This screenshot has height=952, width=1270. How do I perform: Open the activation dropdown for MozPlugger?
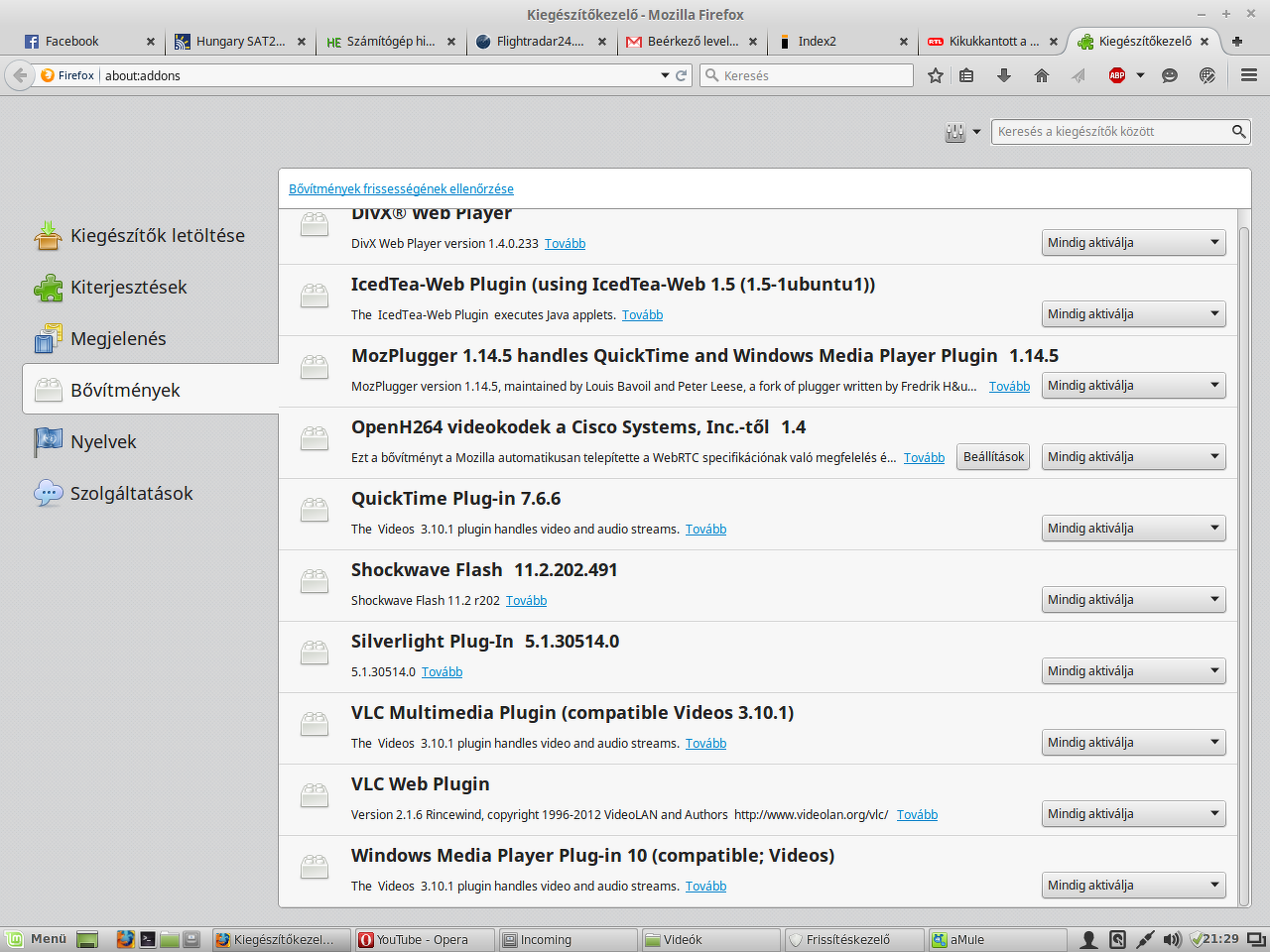pyautogui.click(x=1133, y=386)
